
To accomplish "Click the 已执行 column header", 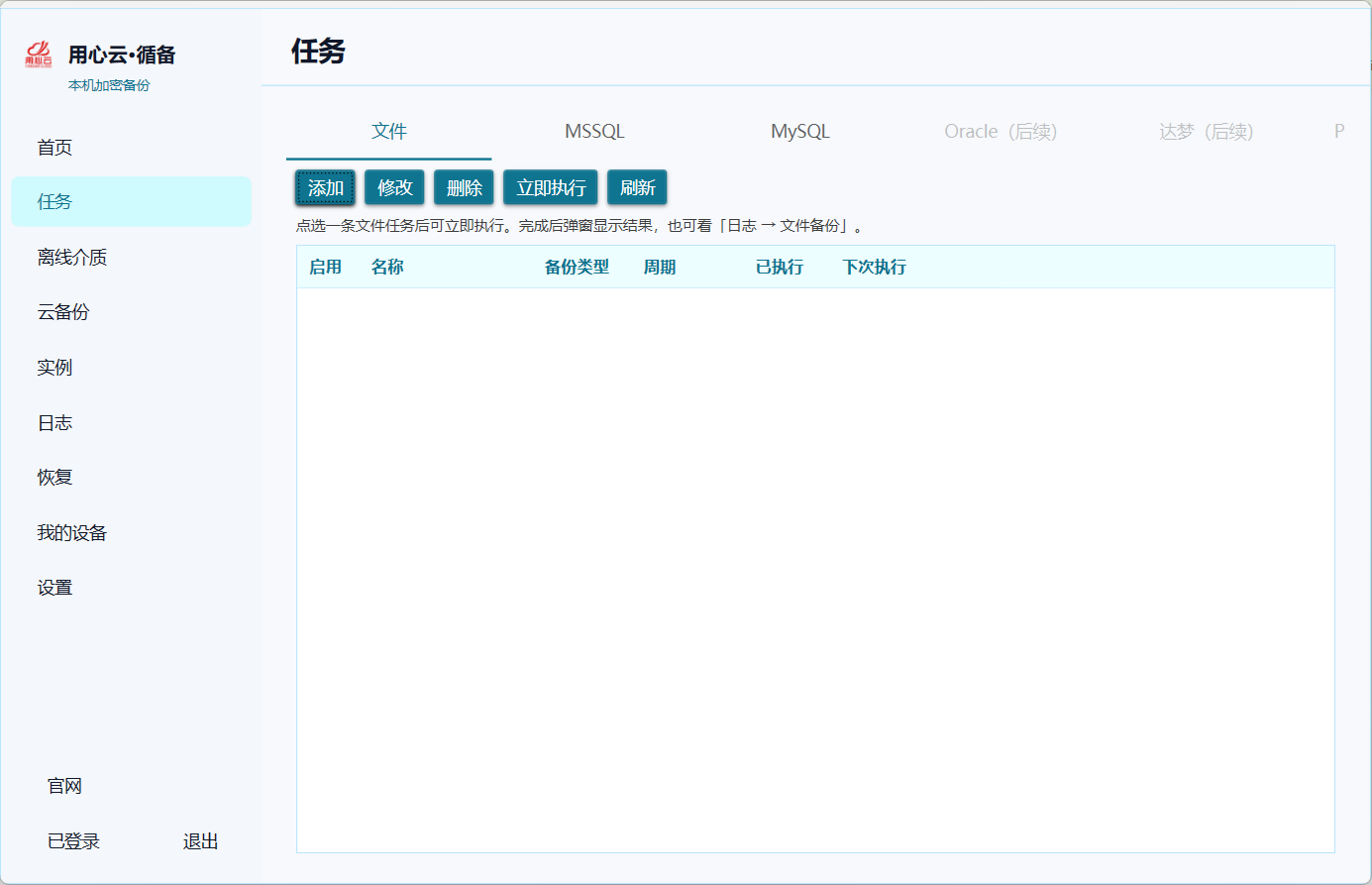I will pos(780,267).
